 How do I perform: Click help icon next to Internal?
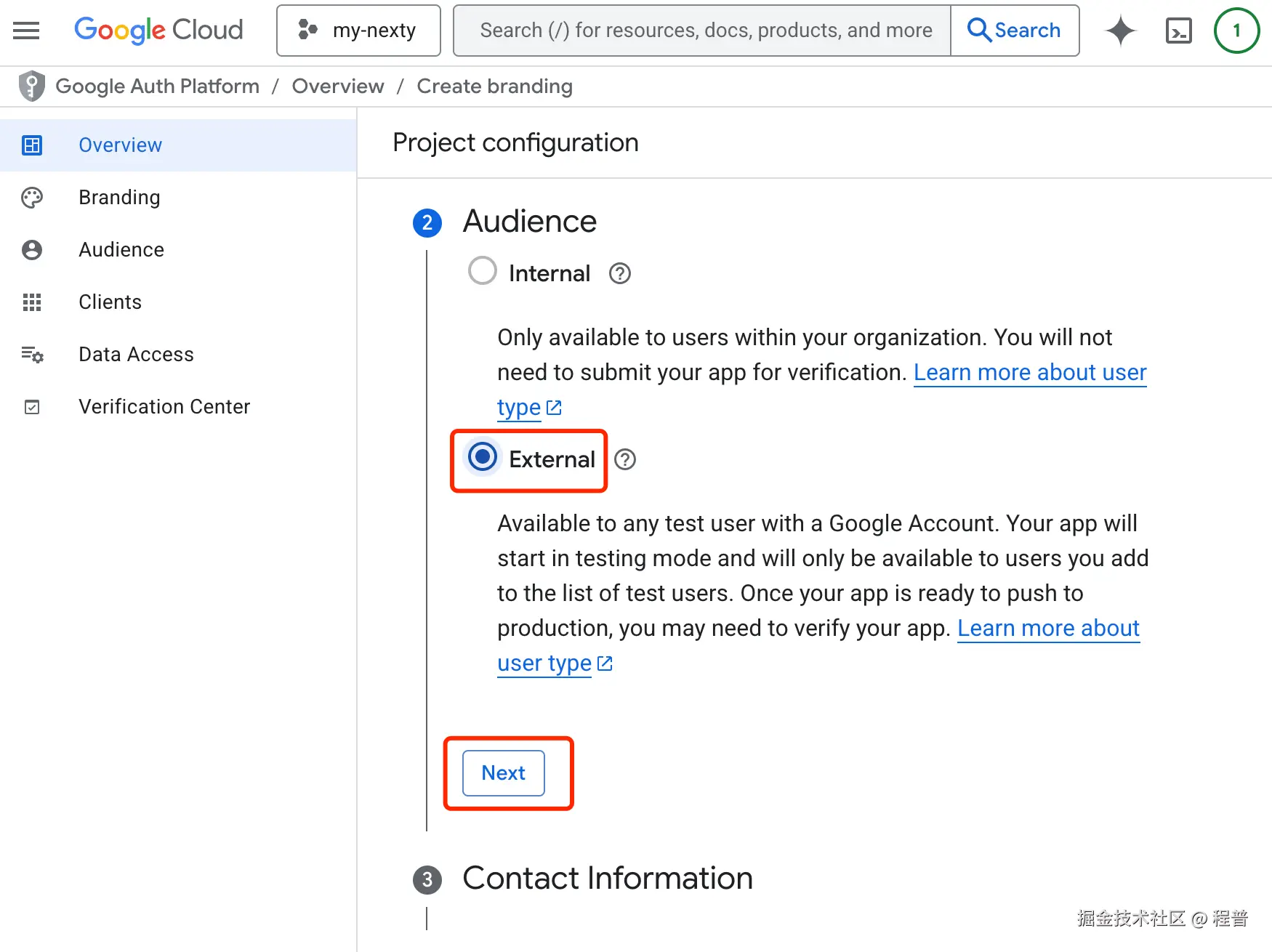coord(619,274)
